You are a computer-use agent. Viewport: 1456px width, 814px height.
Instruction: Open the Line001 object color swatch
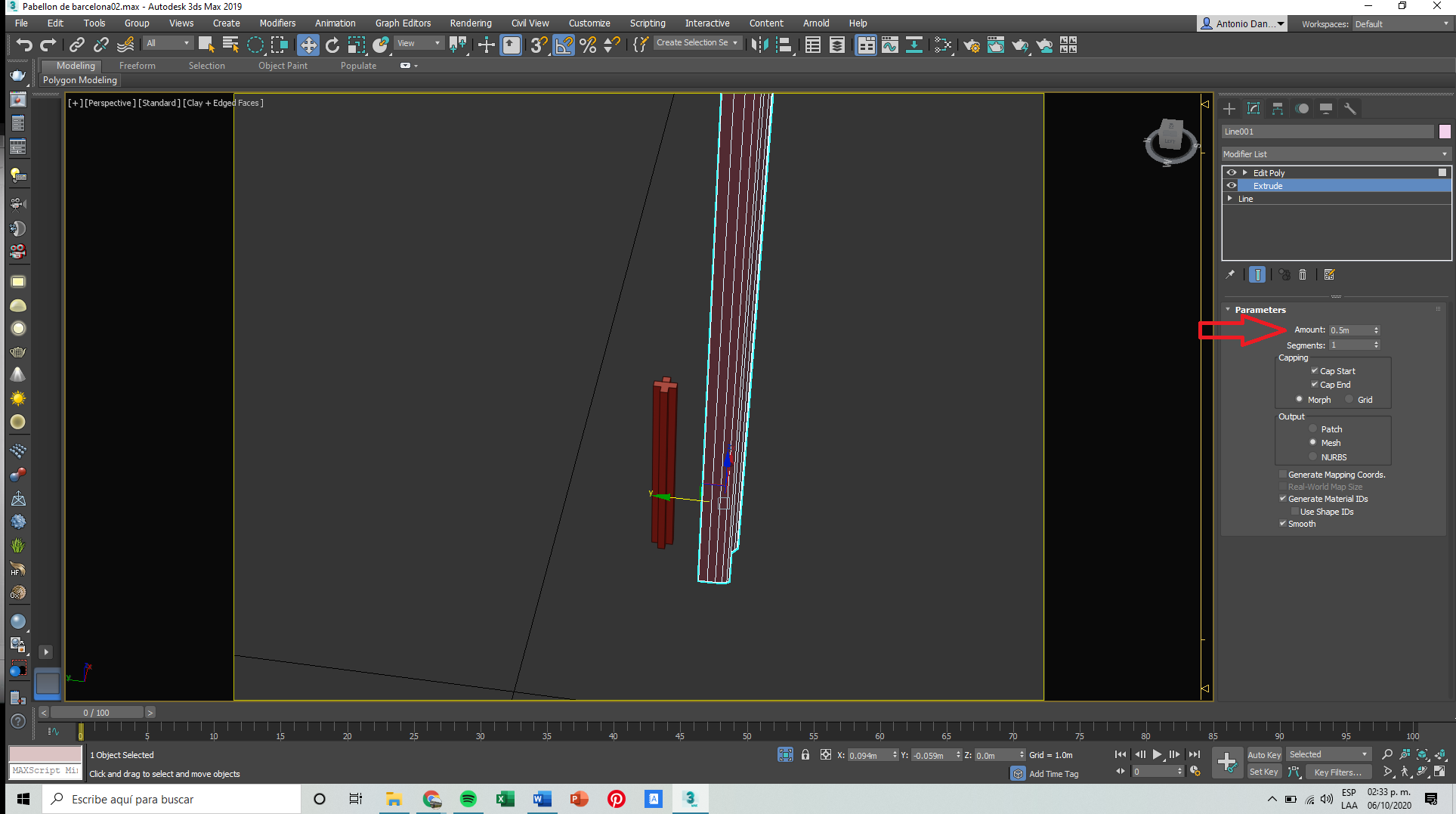(1445, 132)
